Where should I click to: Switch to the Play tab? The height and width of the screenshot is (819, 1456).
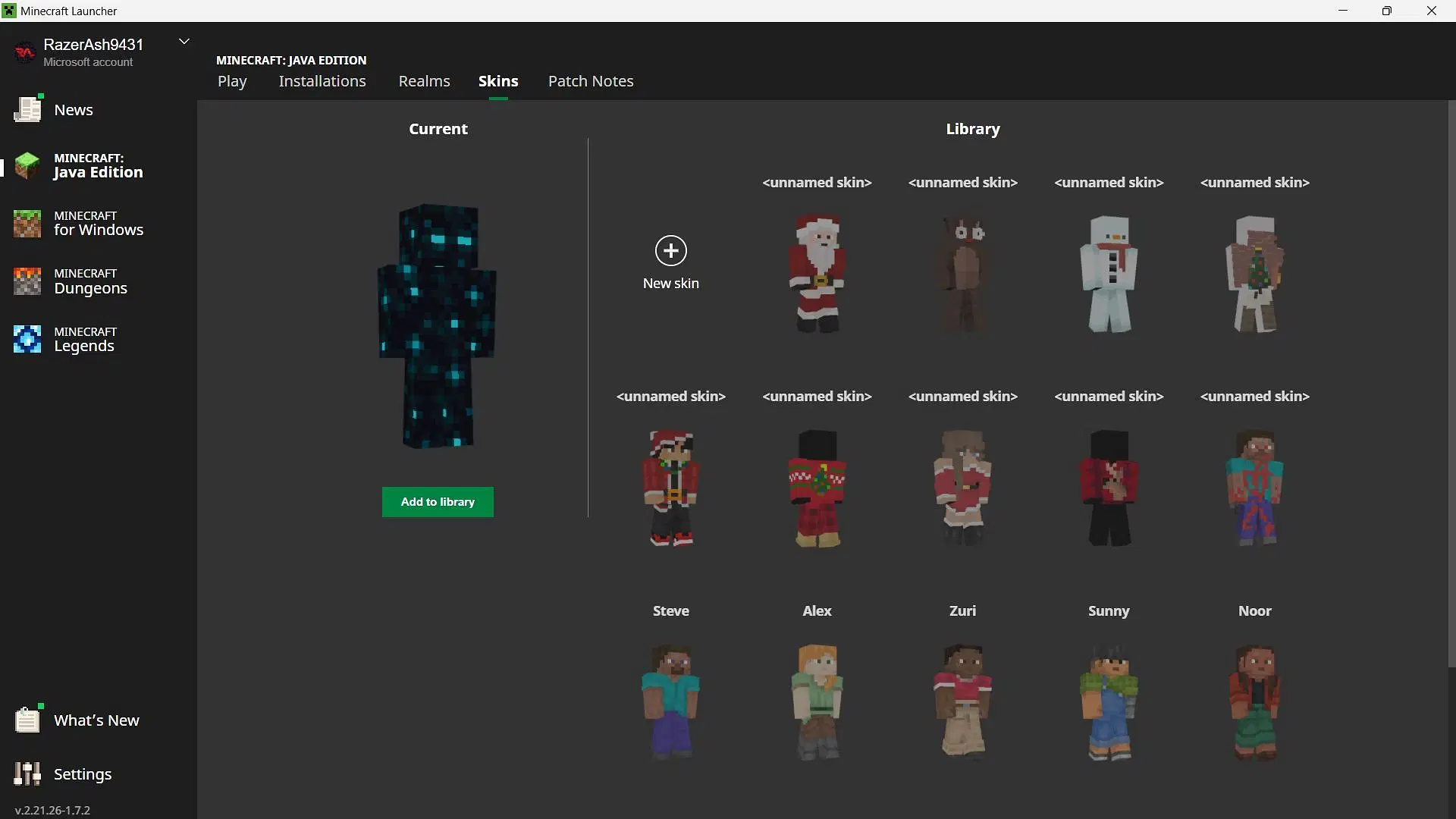[x=232, y=81]
